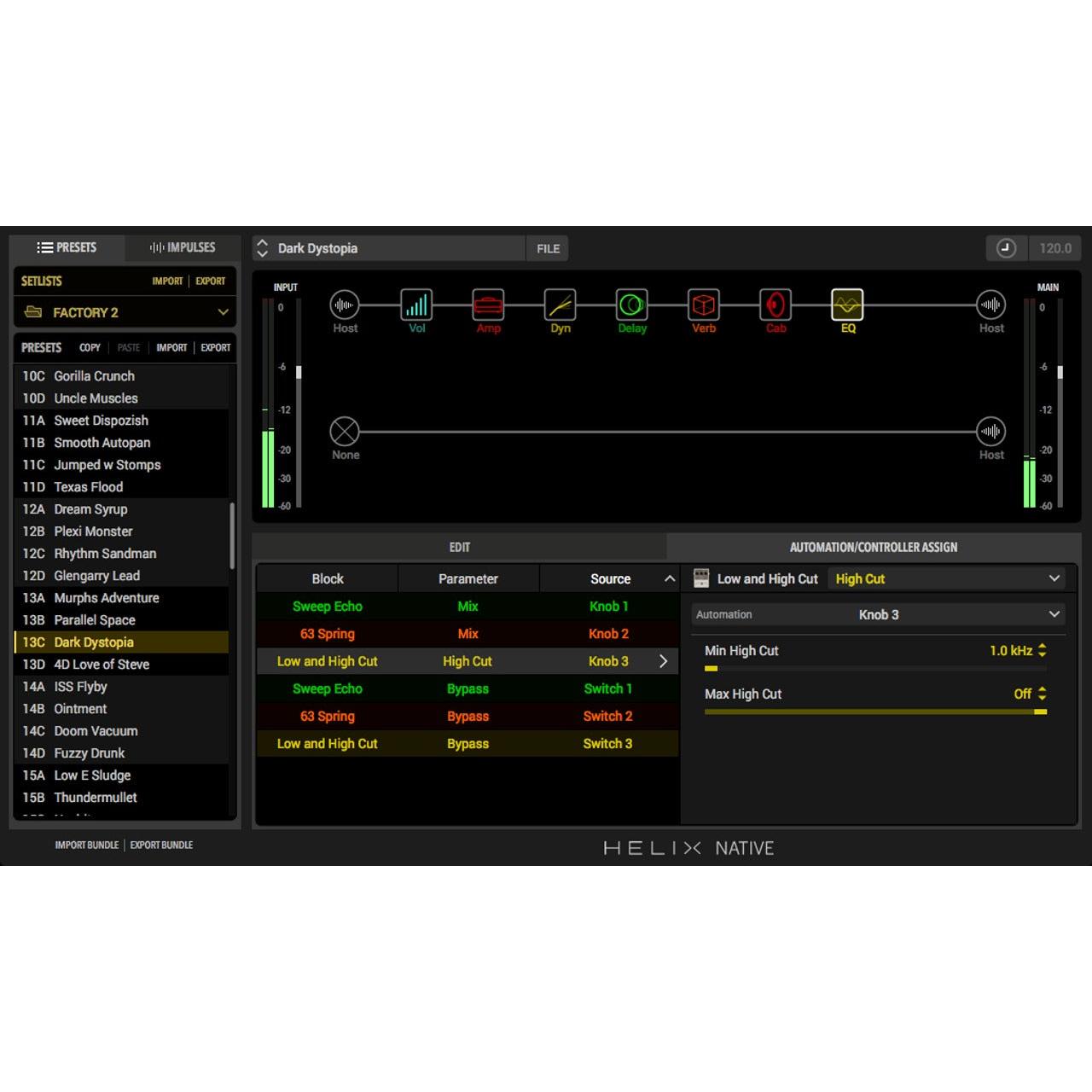Image resolution: width=1092 pixels, height=1092 pixels.
Task: Select the empty None block on path 2
Action: (346, 433)
